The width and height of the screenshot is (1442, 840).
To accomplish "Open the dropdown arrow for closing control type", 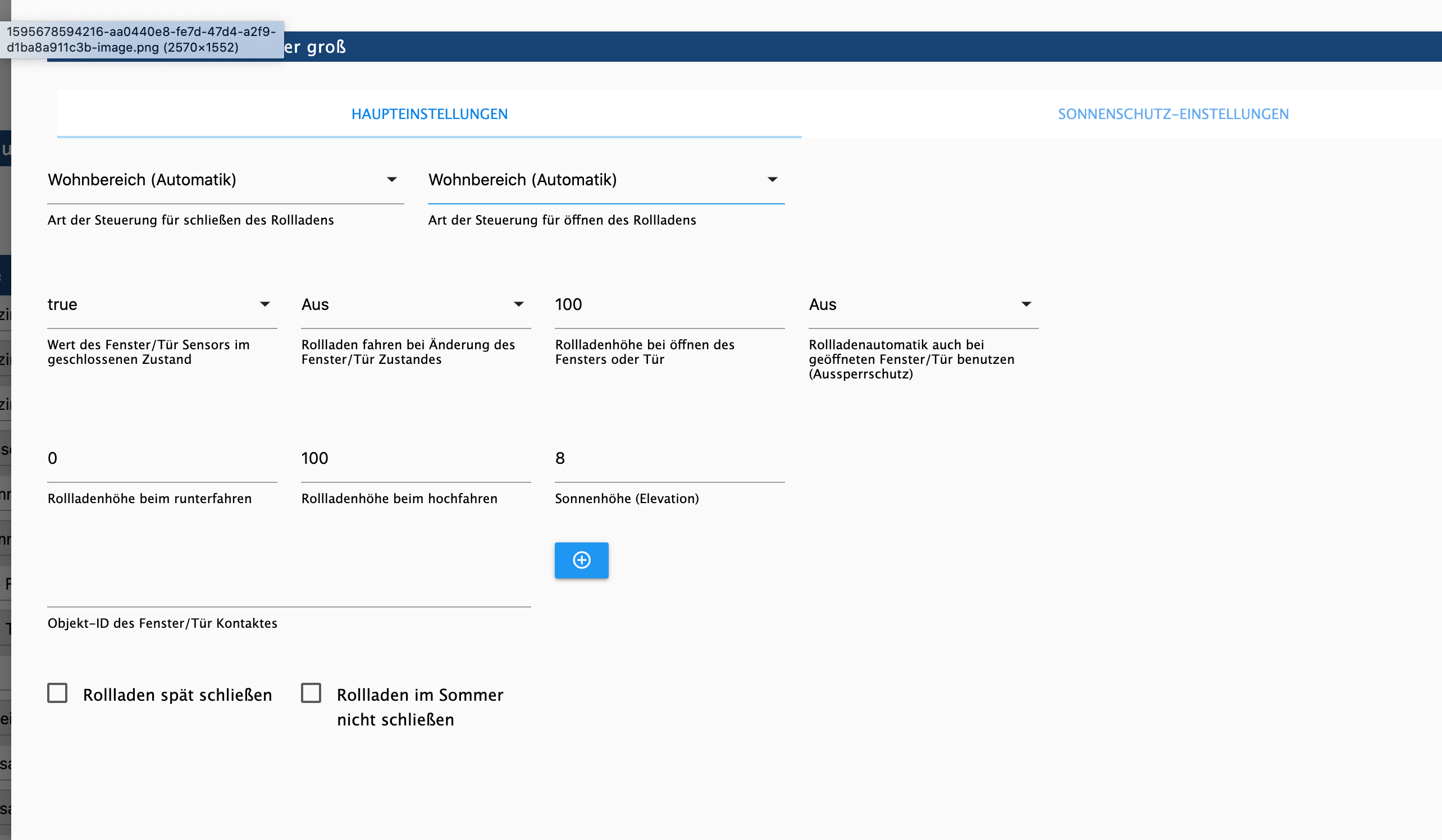I will 392,180.
